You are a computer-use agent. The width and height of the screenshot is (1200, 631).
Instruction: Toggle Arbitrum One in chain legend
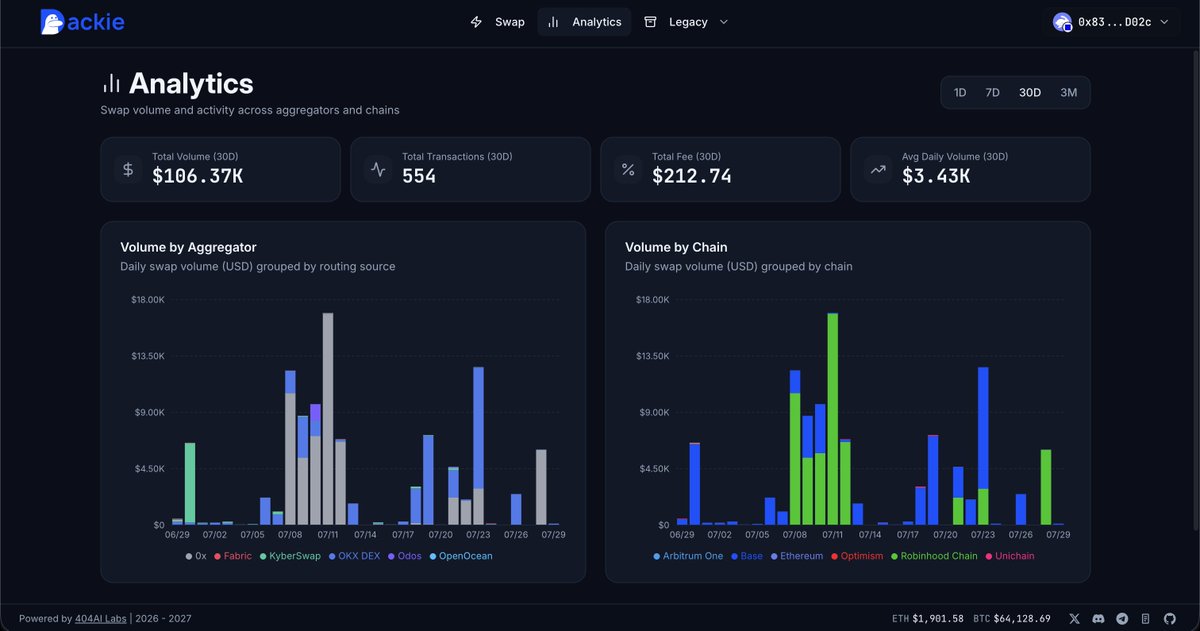tap(688, 556)
